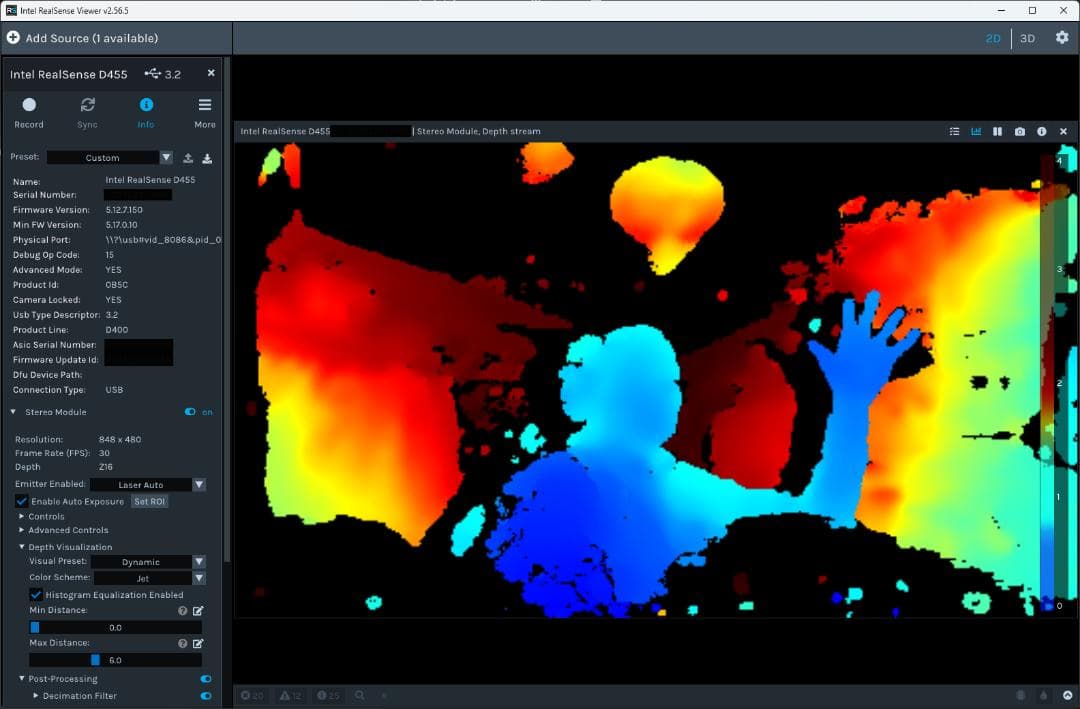Image resolution: width=1080 pixels, height=709 pixels.
Task: Switch to the 3D view tab
Action: 1027,38
